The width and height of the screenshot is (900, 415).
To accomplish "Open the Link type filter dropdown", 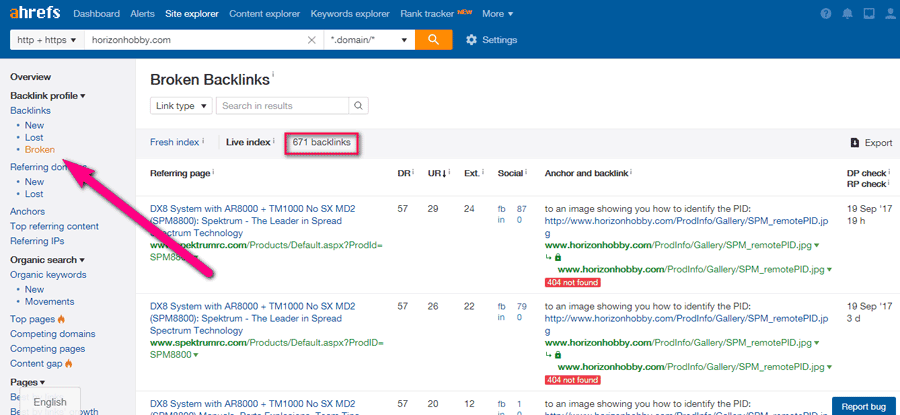I will (x=181, y=106).
